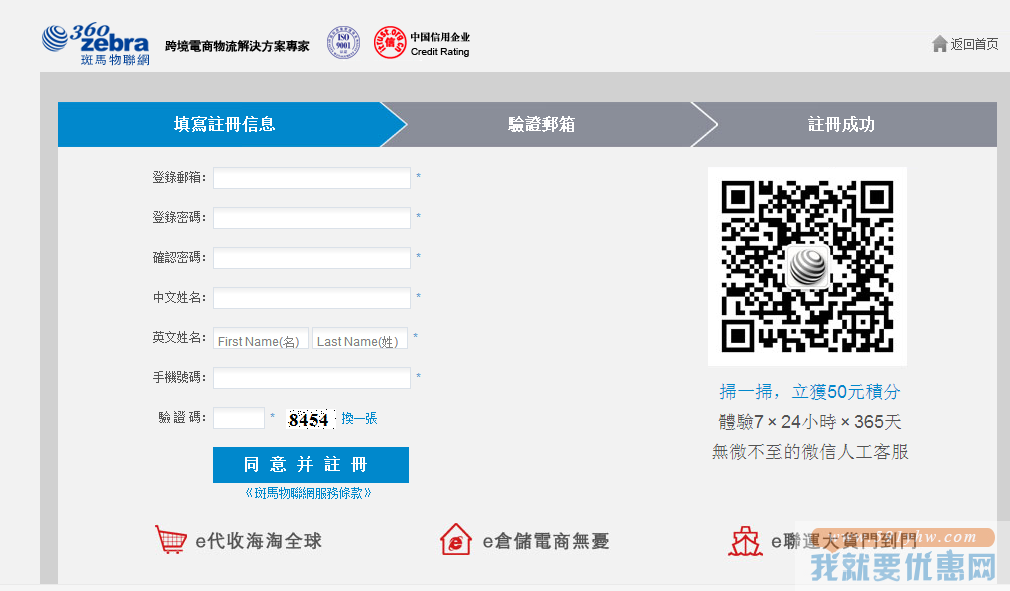Image resolution: width=1010 pixels, height=591 pixels.
Task: Click the house icon for e倉儲
Action: click(x=455, y=539)
